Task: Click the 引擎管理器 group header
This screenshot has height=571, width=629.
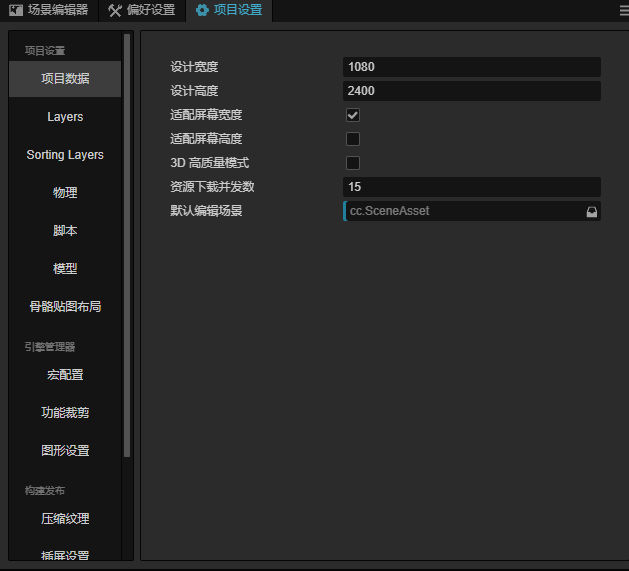Action: [50, 347]
